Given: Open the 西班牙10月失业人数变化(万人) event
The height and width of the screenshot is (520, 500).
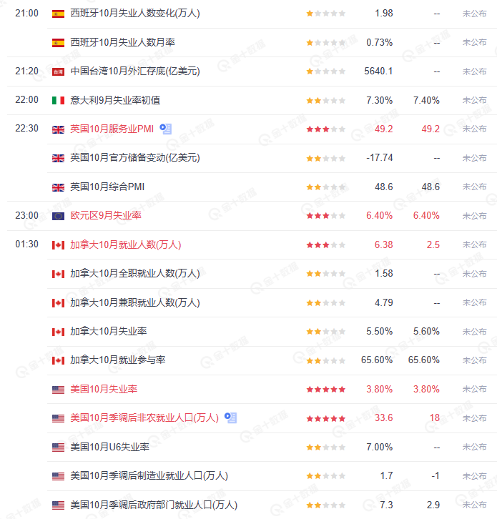Looking at the screenshot, I should (135, 13).
